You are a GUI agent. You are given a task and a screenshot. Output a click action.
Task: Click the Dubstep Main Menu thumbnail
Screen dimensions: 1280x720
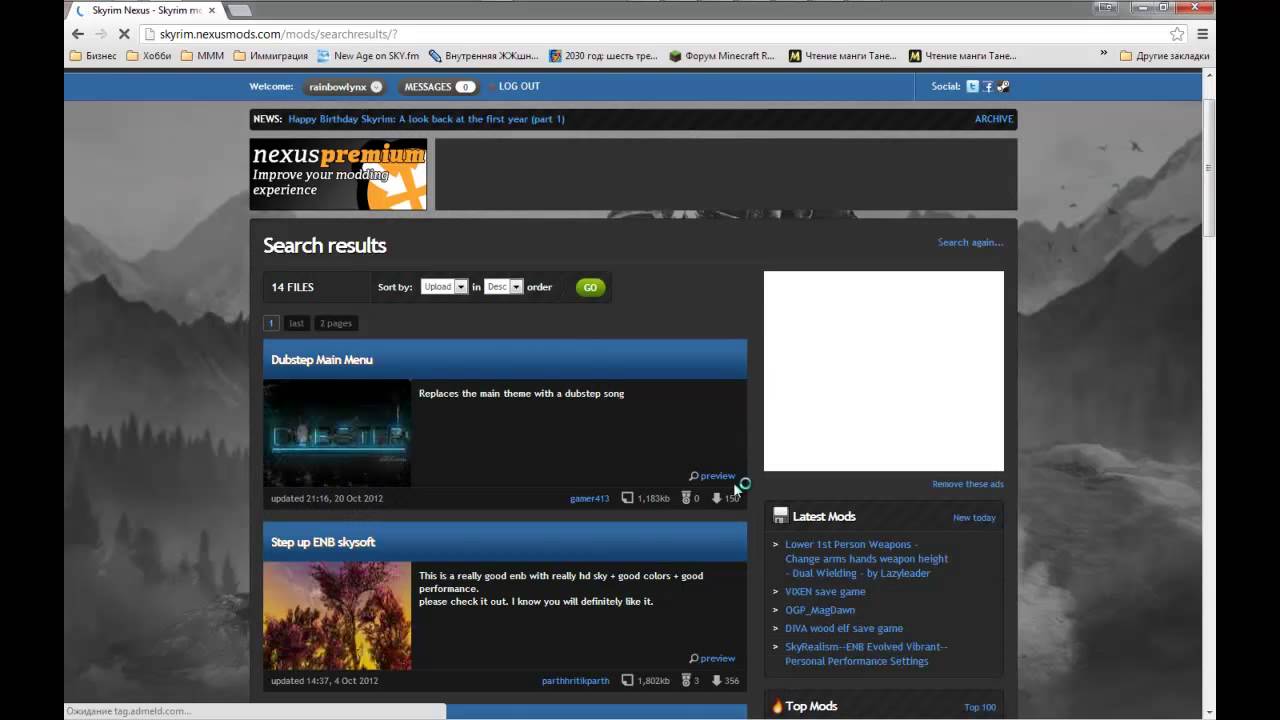(337, 433)
